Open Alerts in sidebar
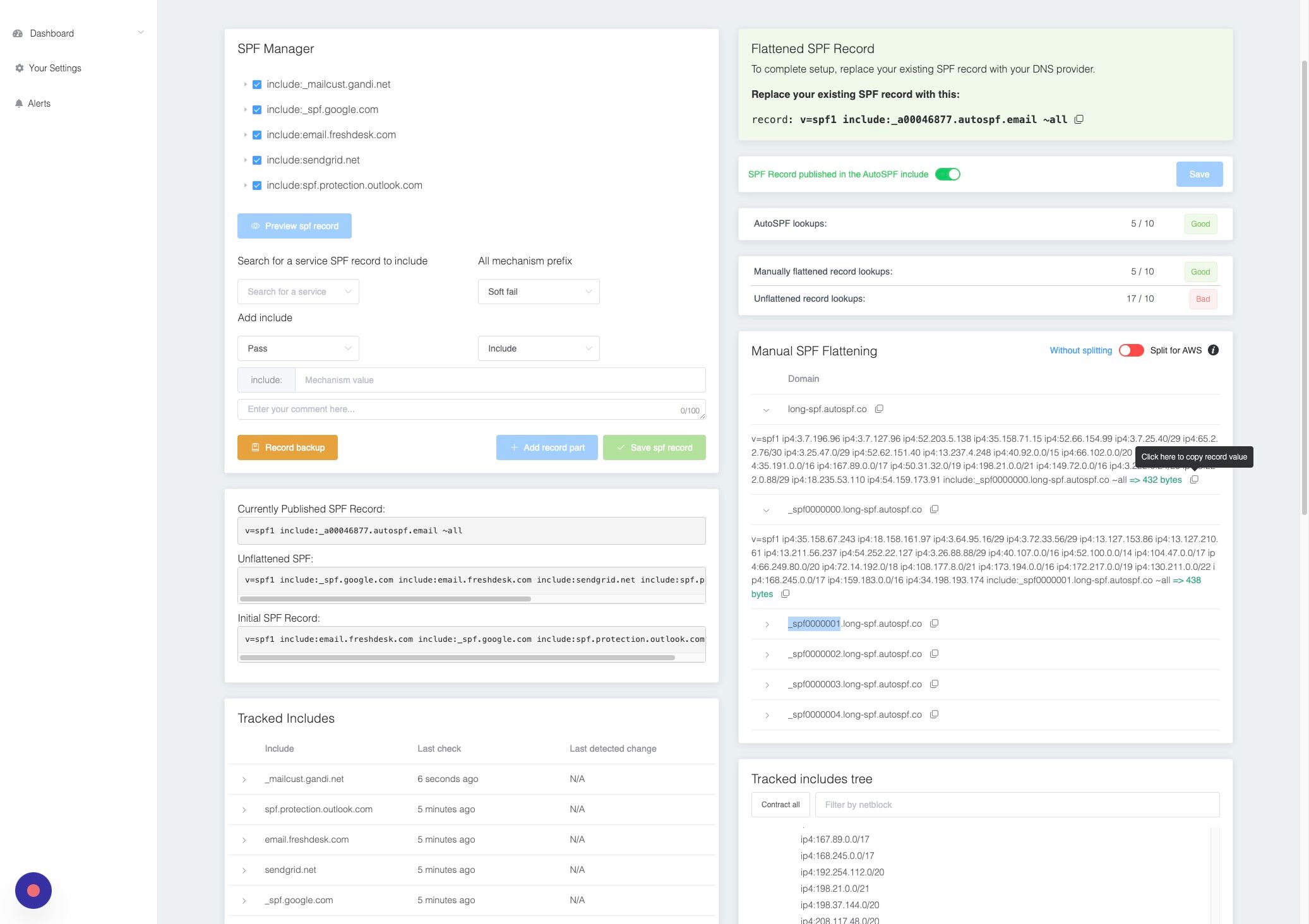The image size is (1309, 924). click(x=39, y=104)
